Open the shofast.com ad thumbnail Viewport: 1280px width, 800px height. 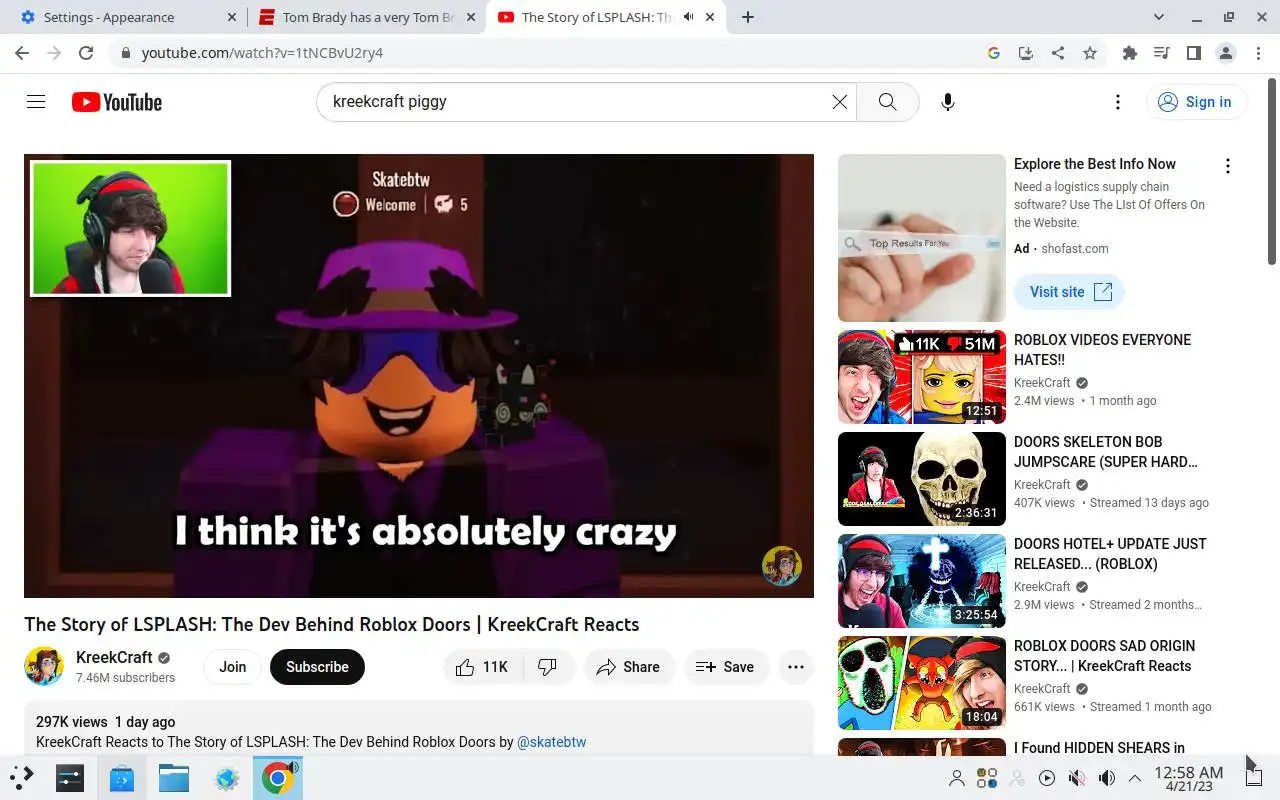click(x=922, y=238)
